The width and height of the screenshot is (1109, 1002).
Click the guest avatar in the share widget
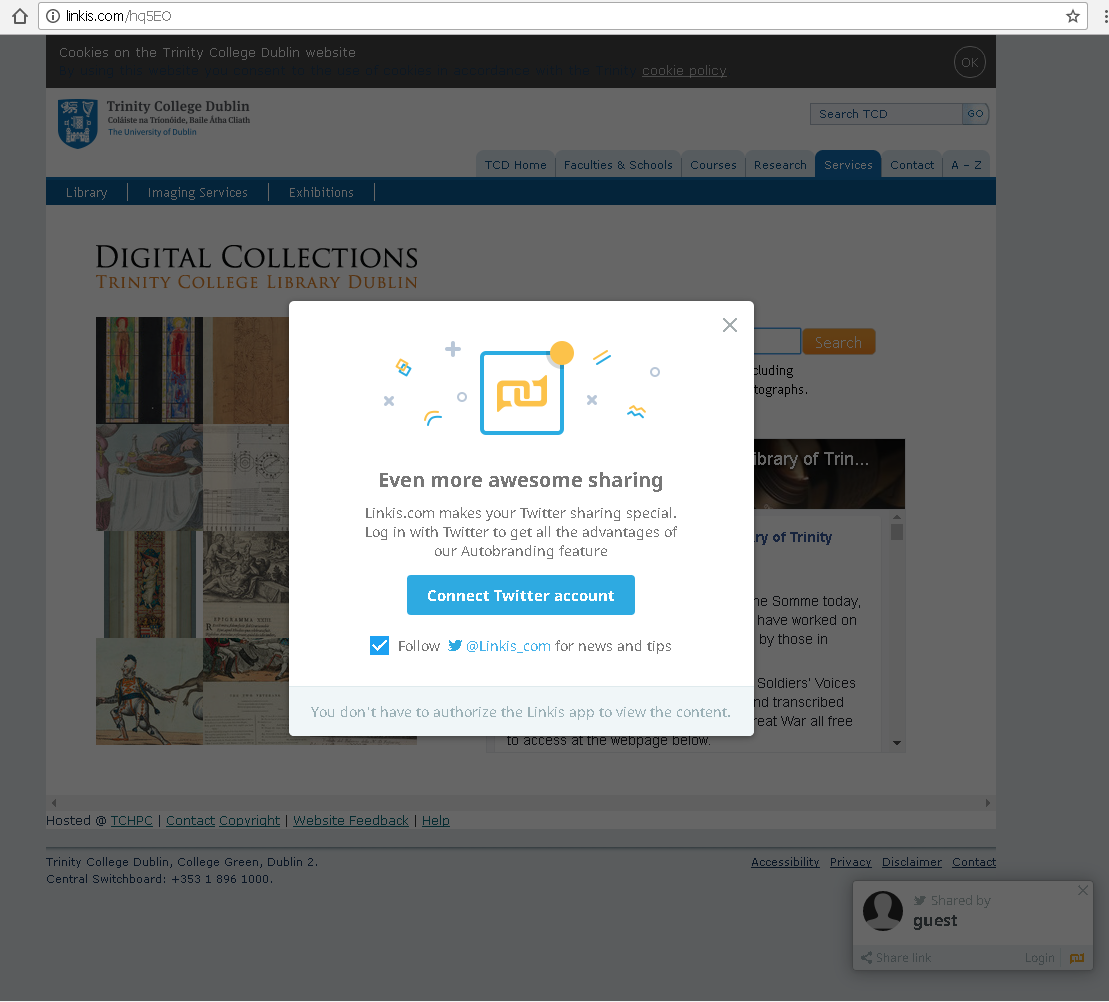coord(882,910)
